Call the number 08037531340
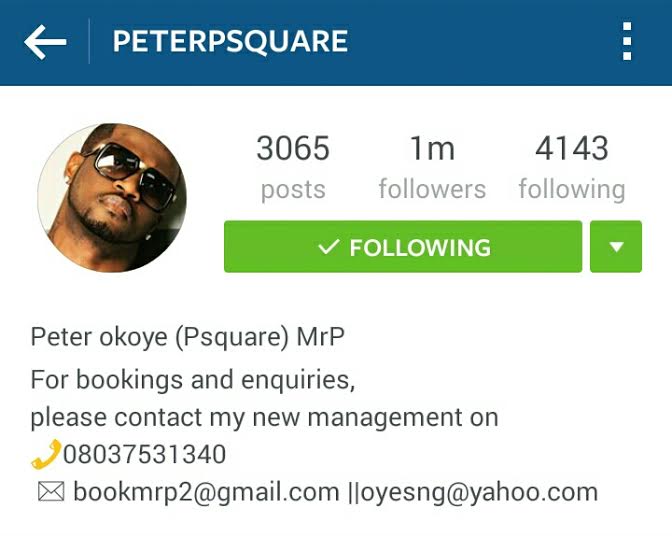Screen dimensions: 672x537 (x=144, y=454)
